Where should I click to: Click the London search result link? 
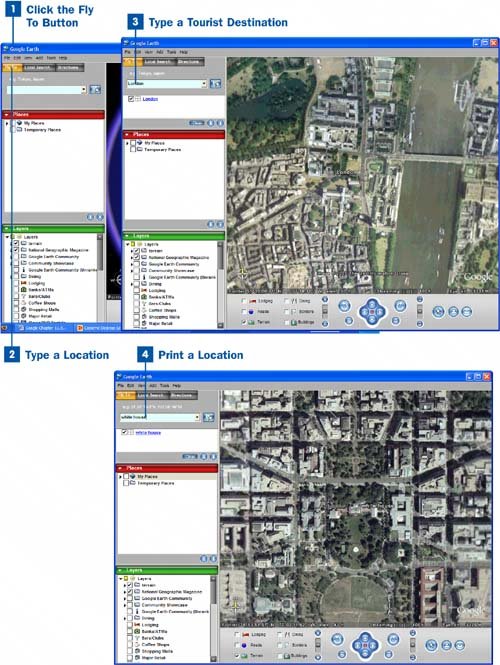tap(150, 99)
